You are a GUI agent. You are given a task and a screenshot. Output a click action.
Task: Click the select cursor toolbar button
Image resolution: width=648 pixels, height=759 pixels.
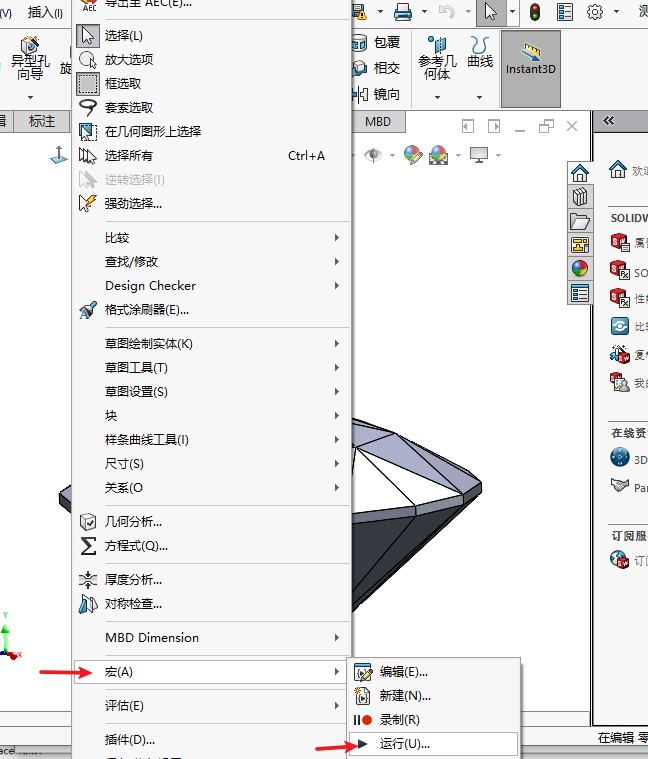tap(491, 12)
